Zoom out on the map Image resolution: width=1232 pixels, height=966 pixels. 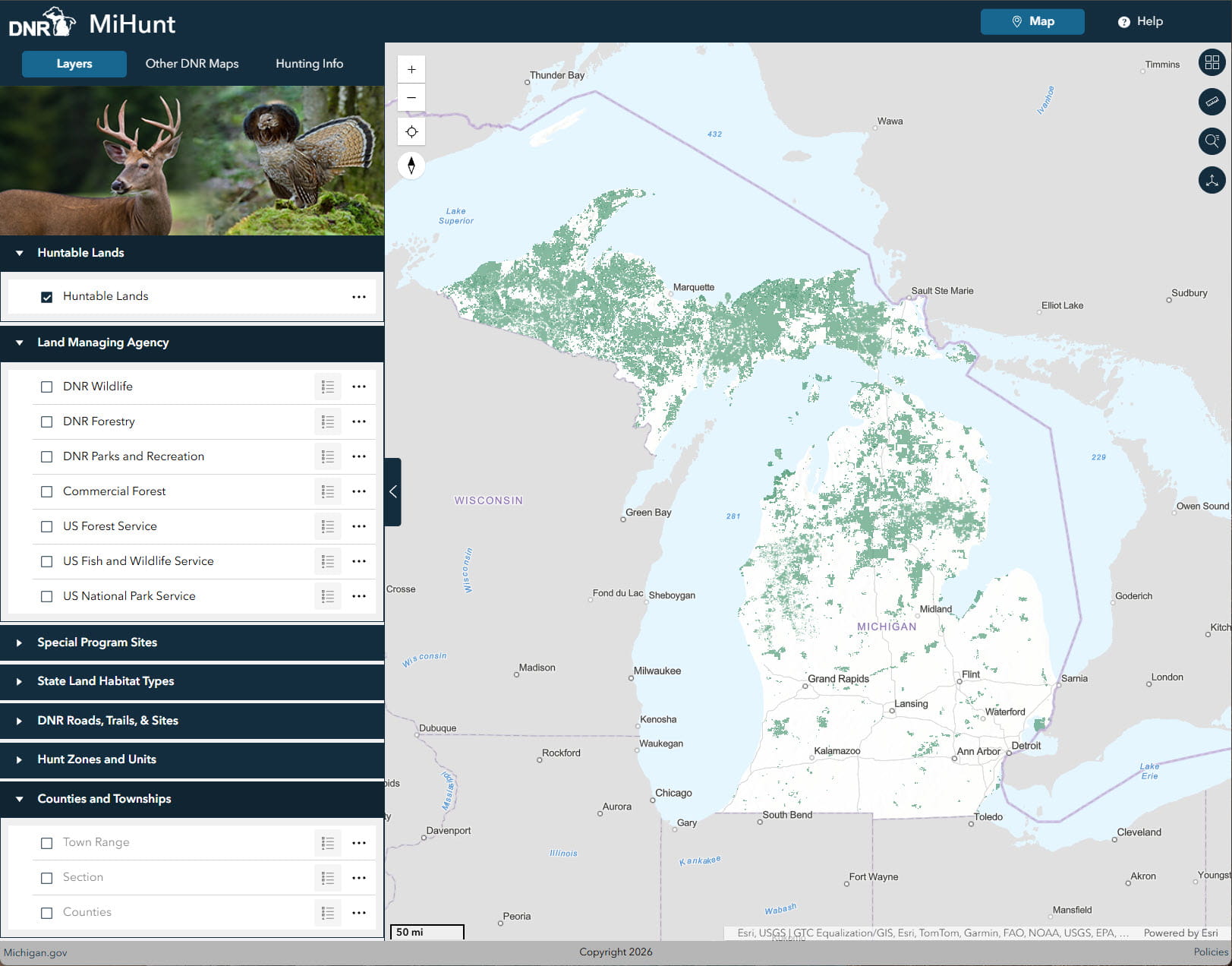(x=411, y=98)
